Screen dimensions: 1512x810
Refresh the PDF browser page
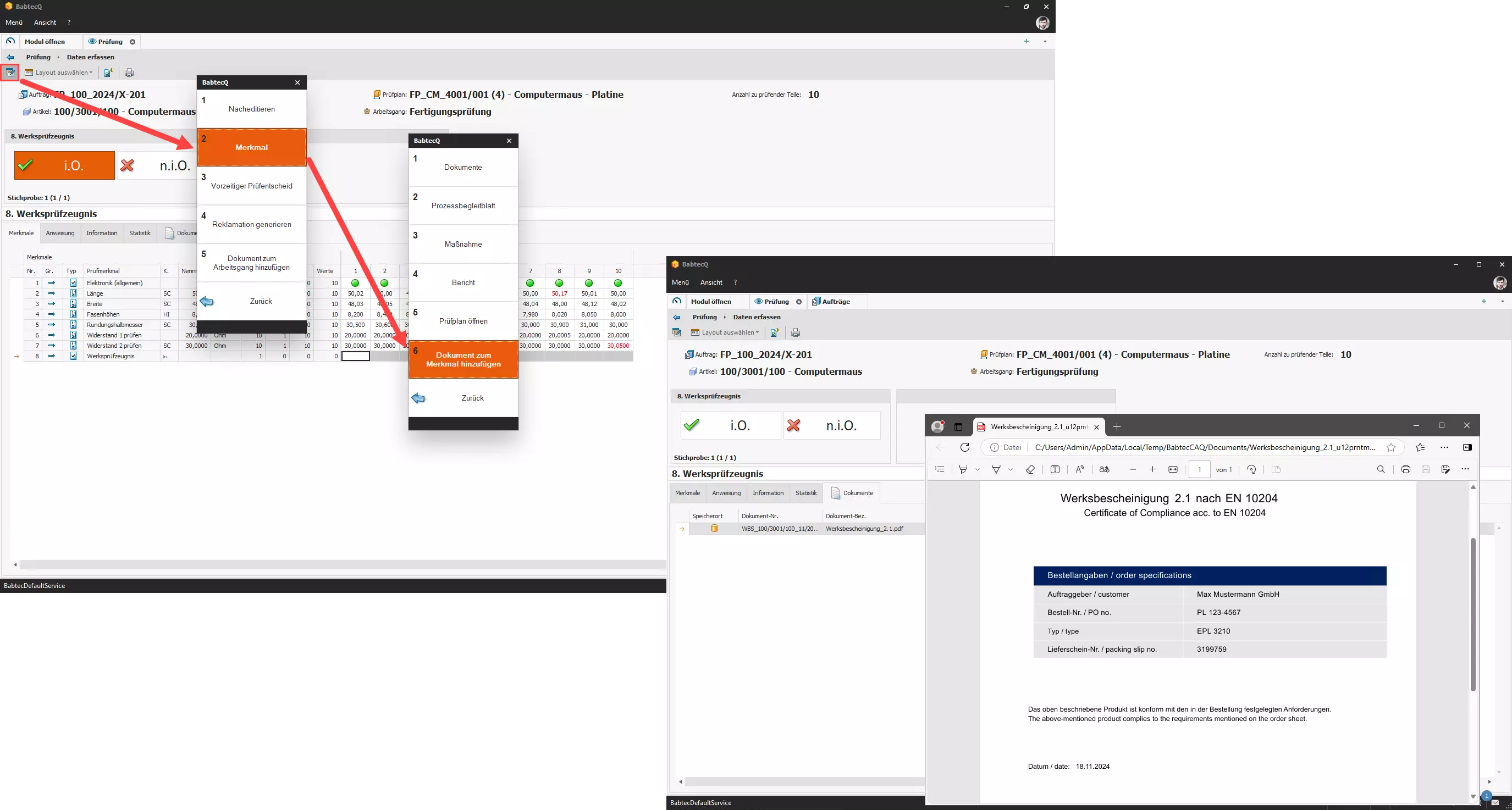coord(965,447)
